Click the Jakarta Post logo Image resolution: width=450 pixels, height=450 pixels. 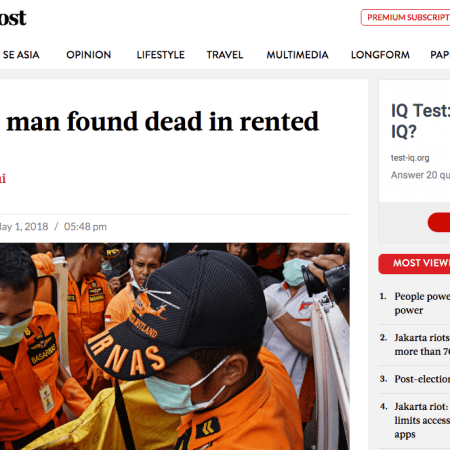click(x=13, y=18)
